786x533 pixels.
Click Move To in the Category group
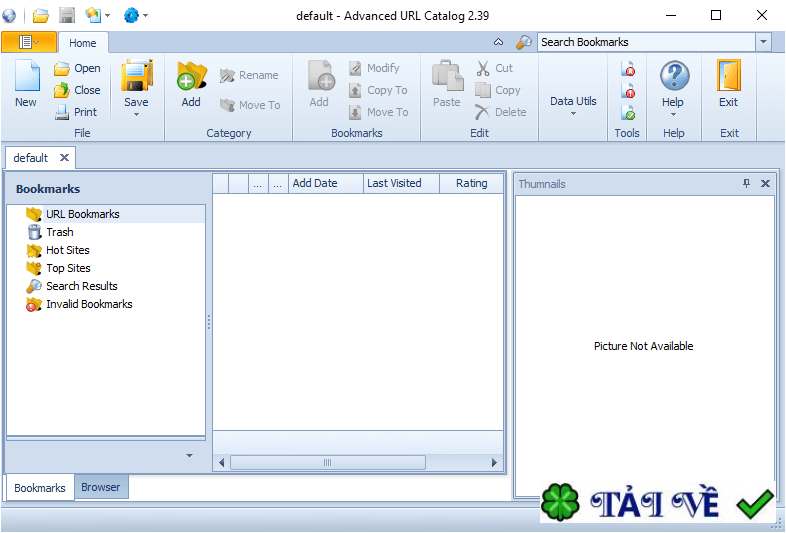250,105
